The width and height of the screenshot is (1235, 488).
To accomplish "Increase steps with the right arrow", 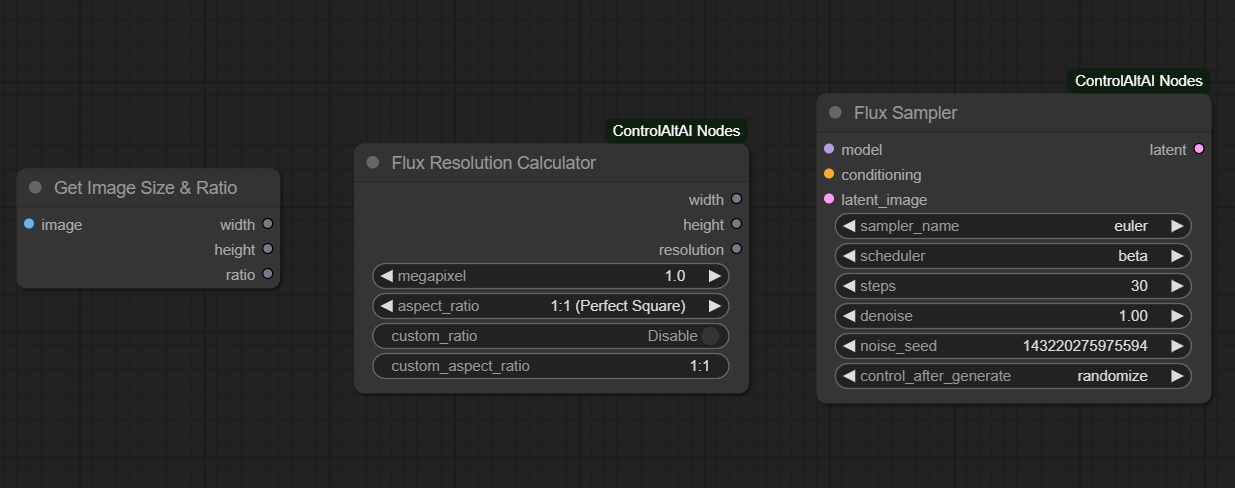I will [1177, 286].
